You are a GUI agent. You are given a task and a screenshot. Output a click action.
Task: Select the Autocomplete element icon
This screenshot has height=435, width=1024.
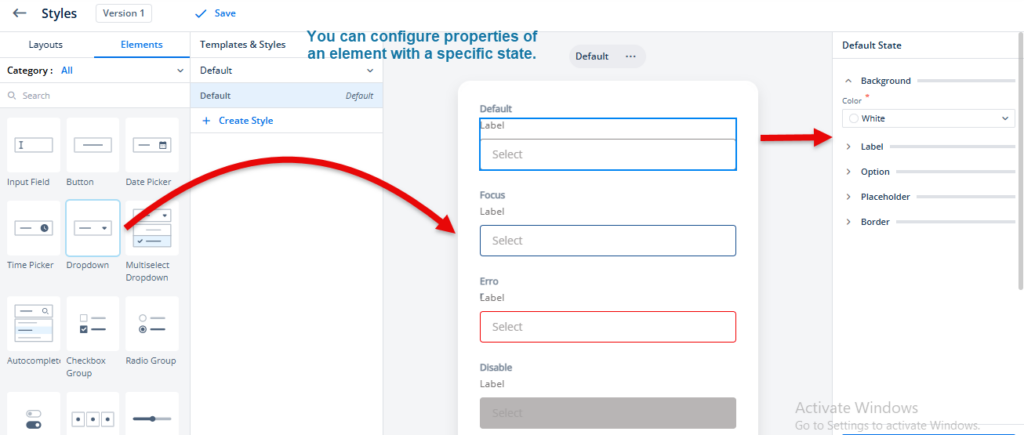point(33,323)
